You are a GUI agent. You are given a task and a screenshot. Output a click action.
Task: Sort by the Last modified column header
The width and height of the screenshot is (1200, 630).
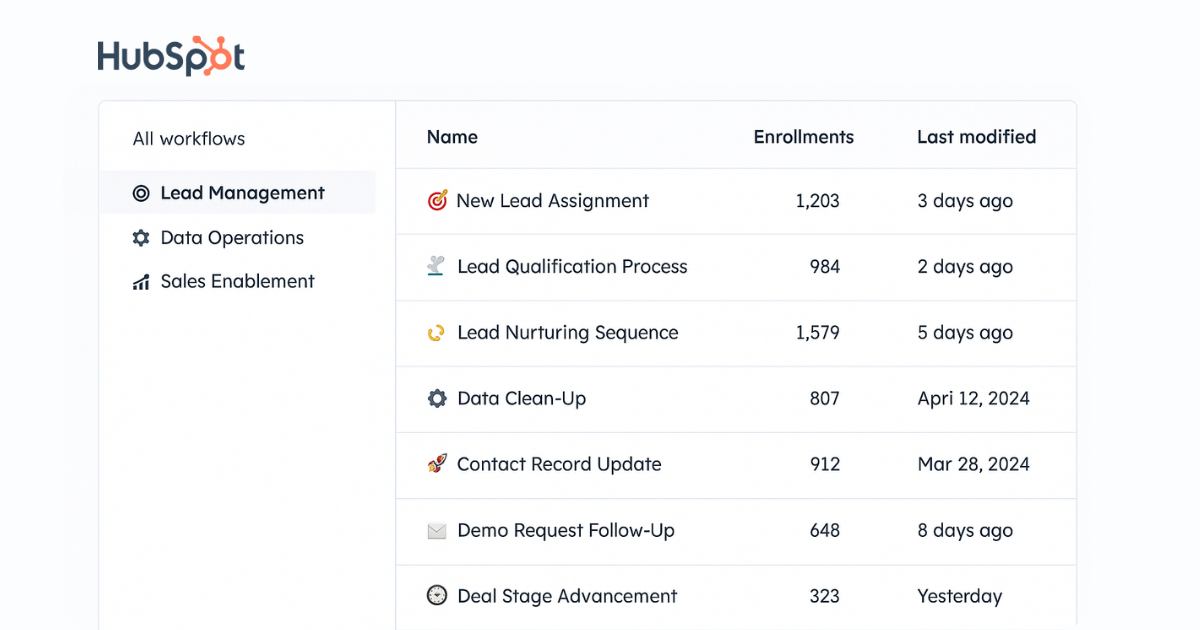(x=976, y=137)
